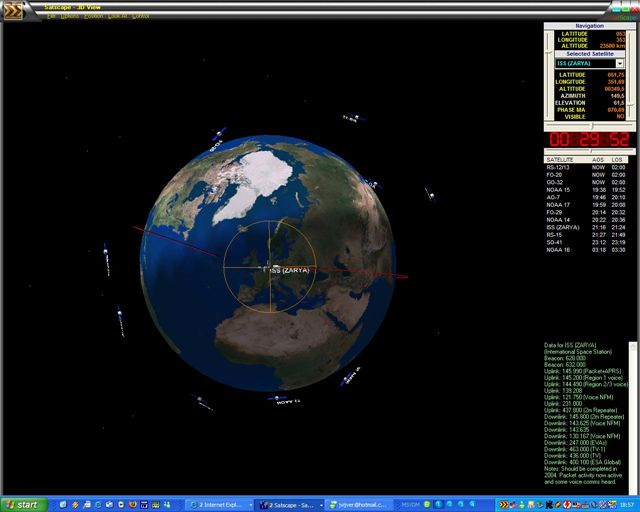Open the Selected Satellite dropdown
The image size is (640, 512).
tap(619, 63)
